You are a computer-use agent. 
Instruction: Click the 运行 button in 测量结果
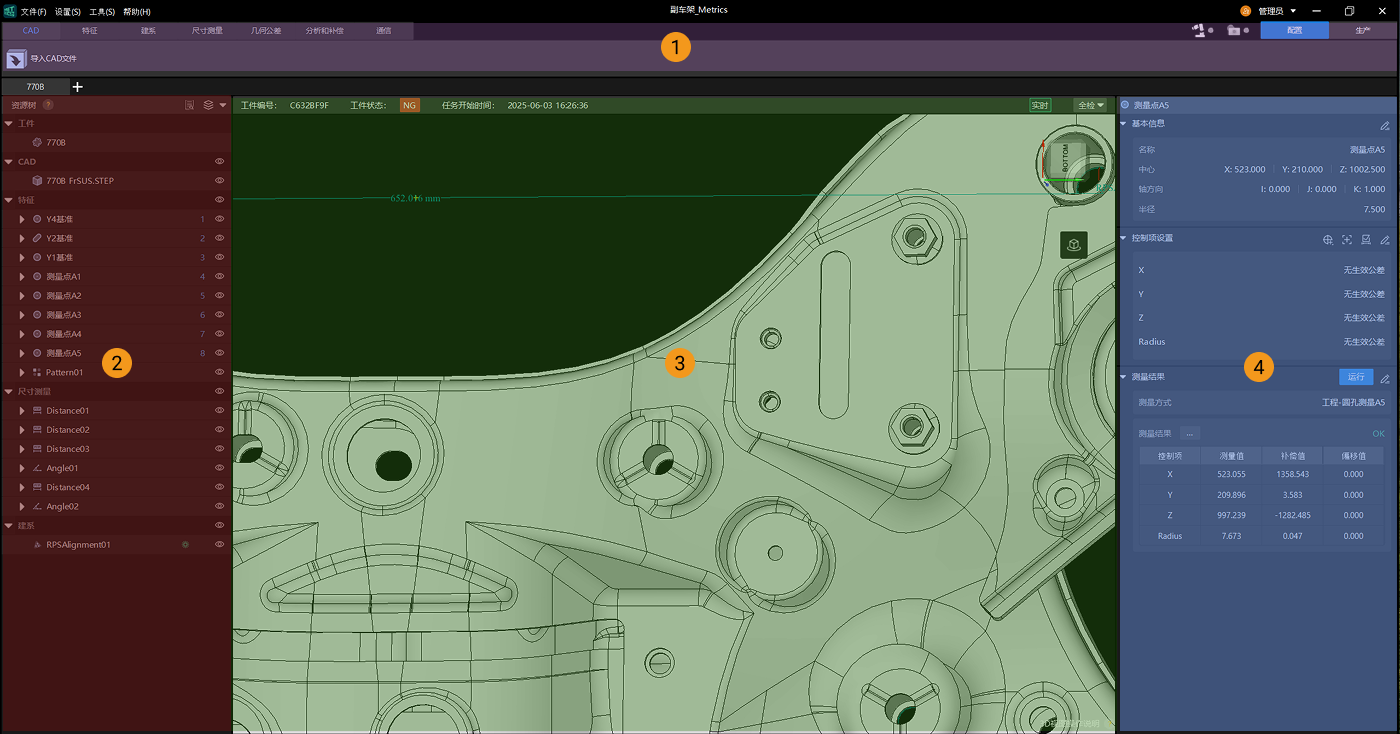[x=1355, y=377]
